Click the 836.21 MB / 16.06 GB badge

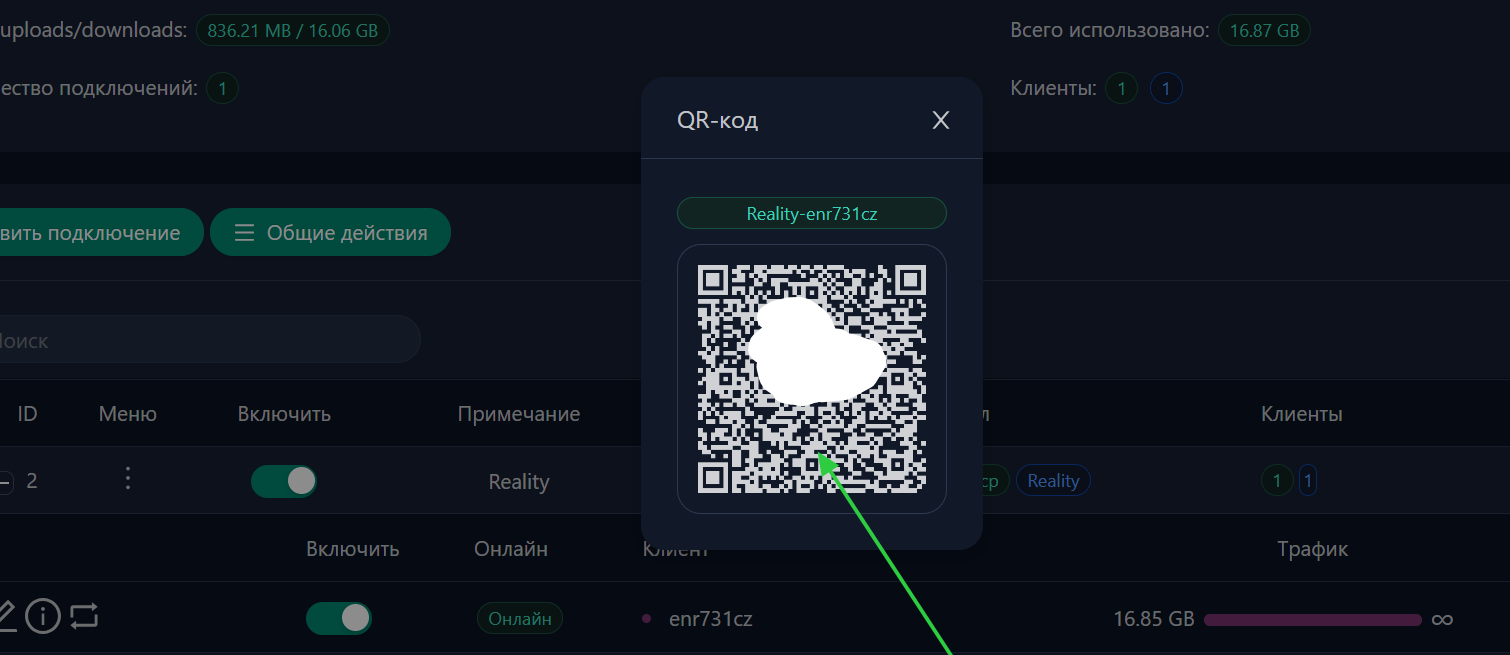point(293,30)
